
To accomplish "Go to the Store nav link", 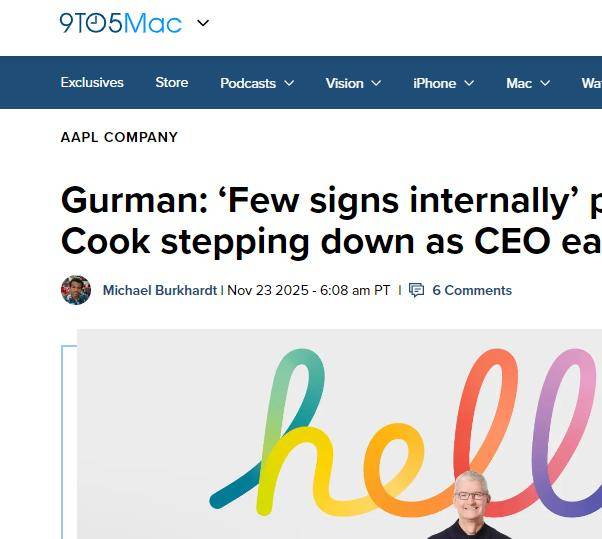I will coord(172,83).
